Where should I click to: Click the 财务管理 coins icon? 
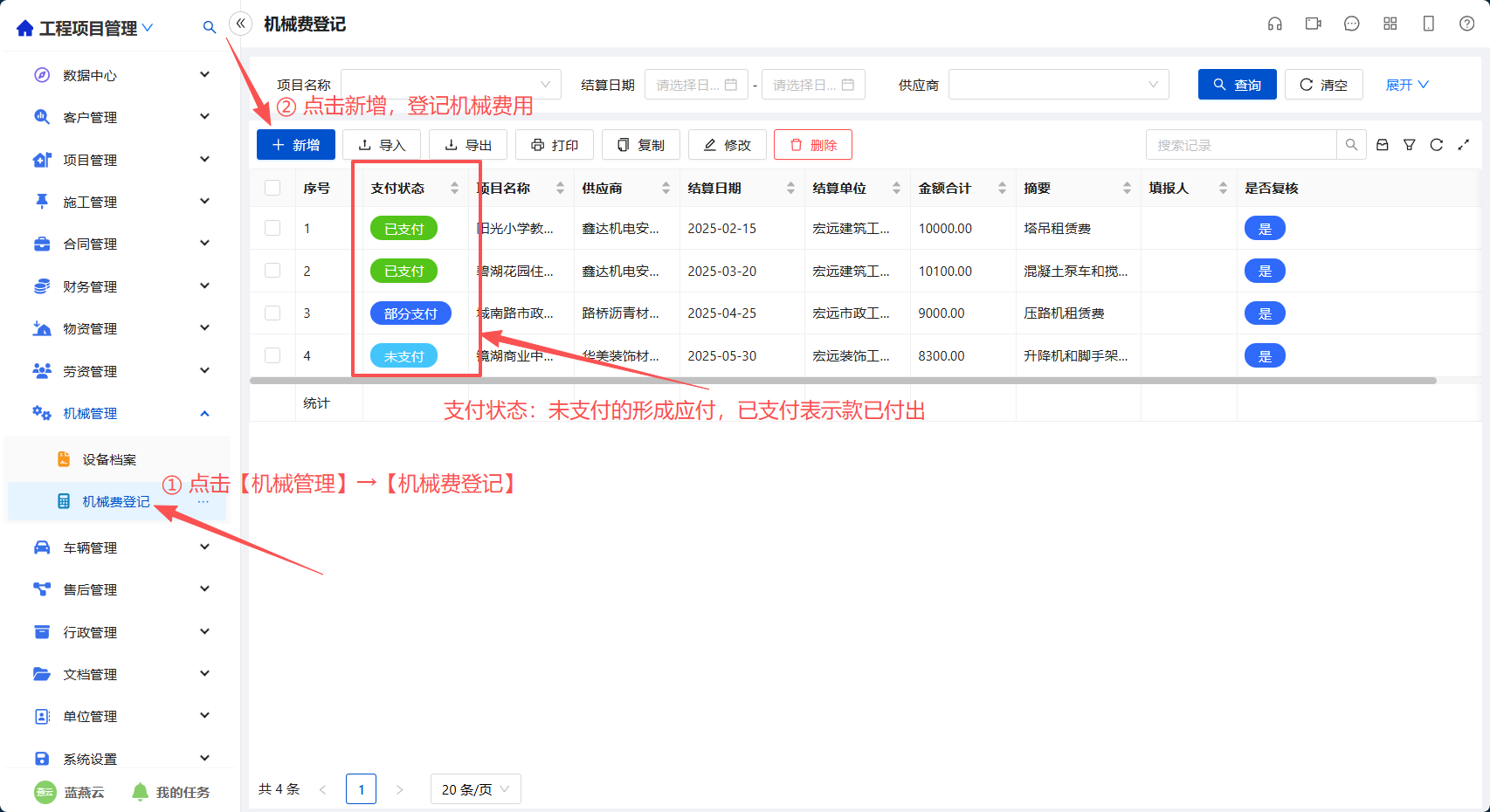click(42, 286)
